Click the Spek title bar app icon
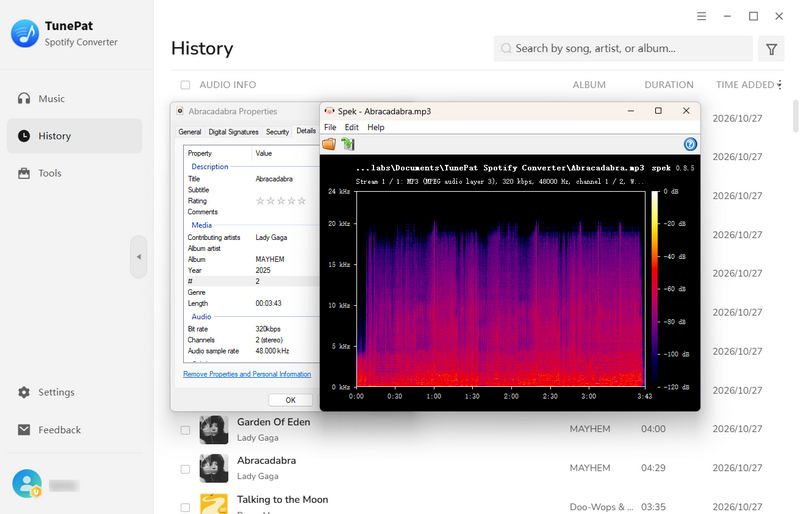This screenshot has width=800, height=514. 329,111
